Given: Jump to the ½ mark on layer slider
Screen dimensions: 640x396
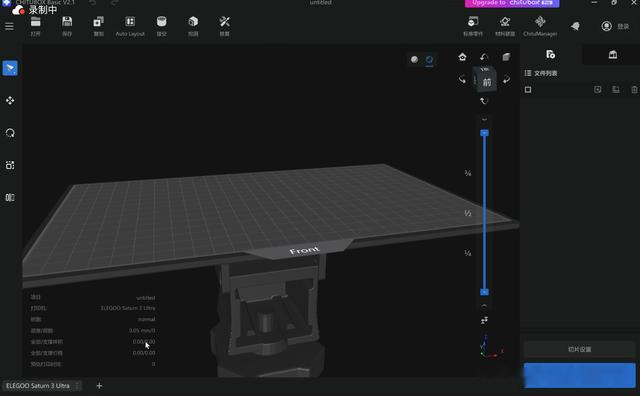Looking at the screenshot, I should [468, 213].
